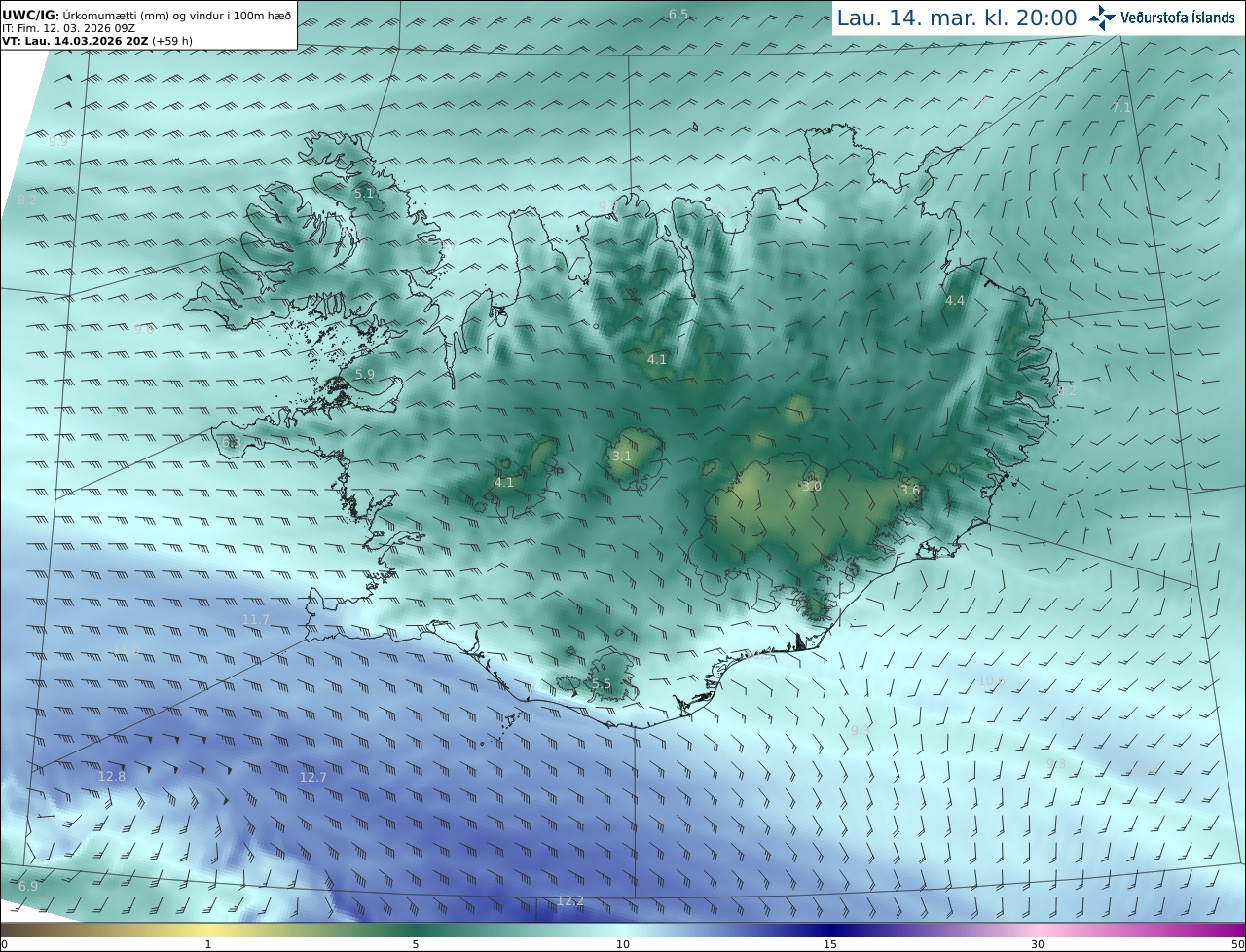1246x952 pixels.
Task: Click the 10.6 value label
Action: 991,680
